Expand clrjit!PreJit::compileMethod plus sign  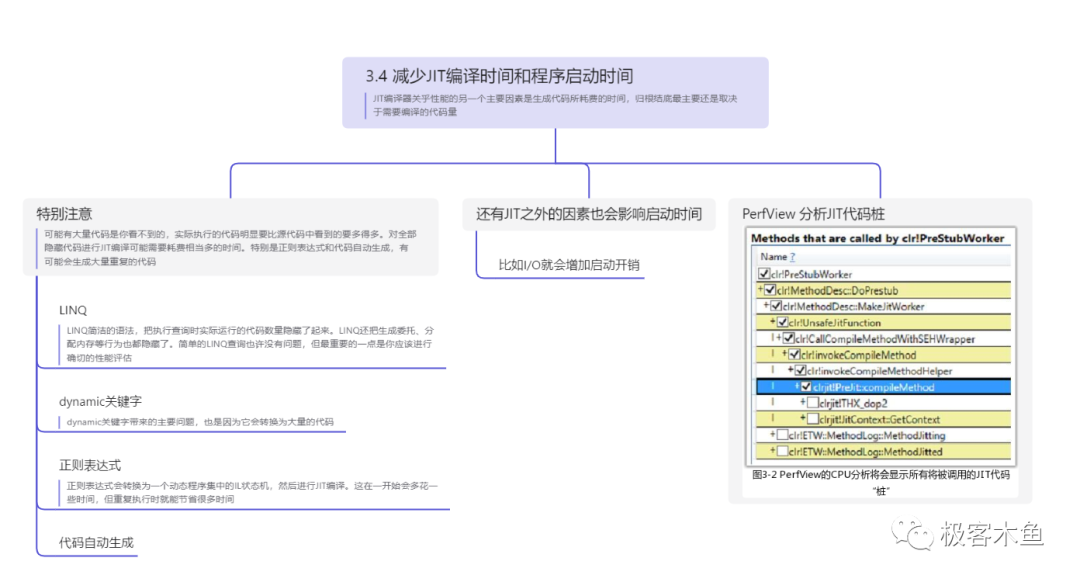797,386
